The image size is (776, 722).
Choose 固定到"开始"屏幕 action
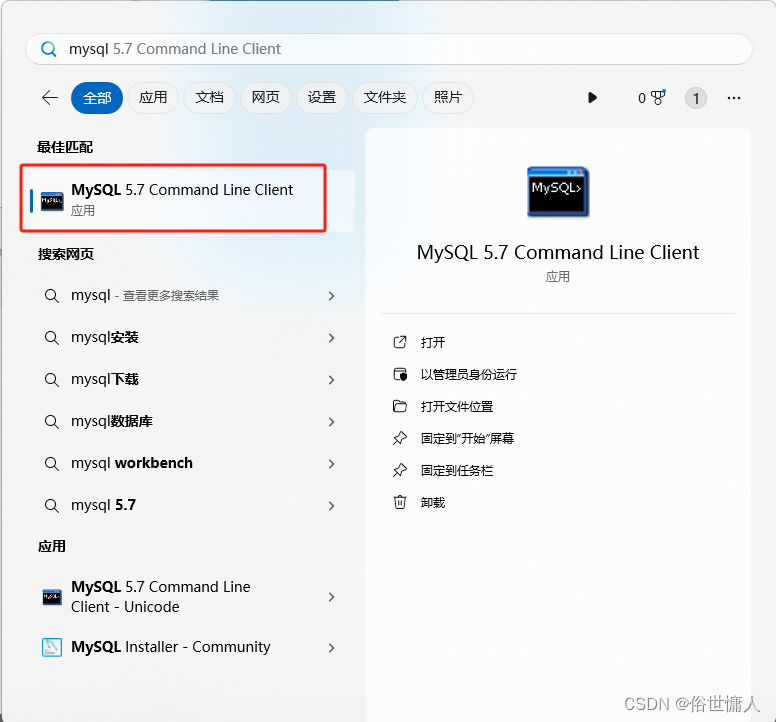click(x=467, y=438)
